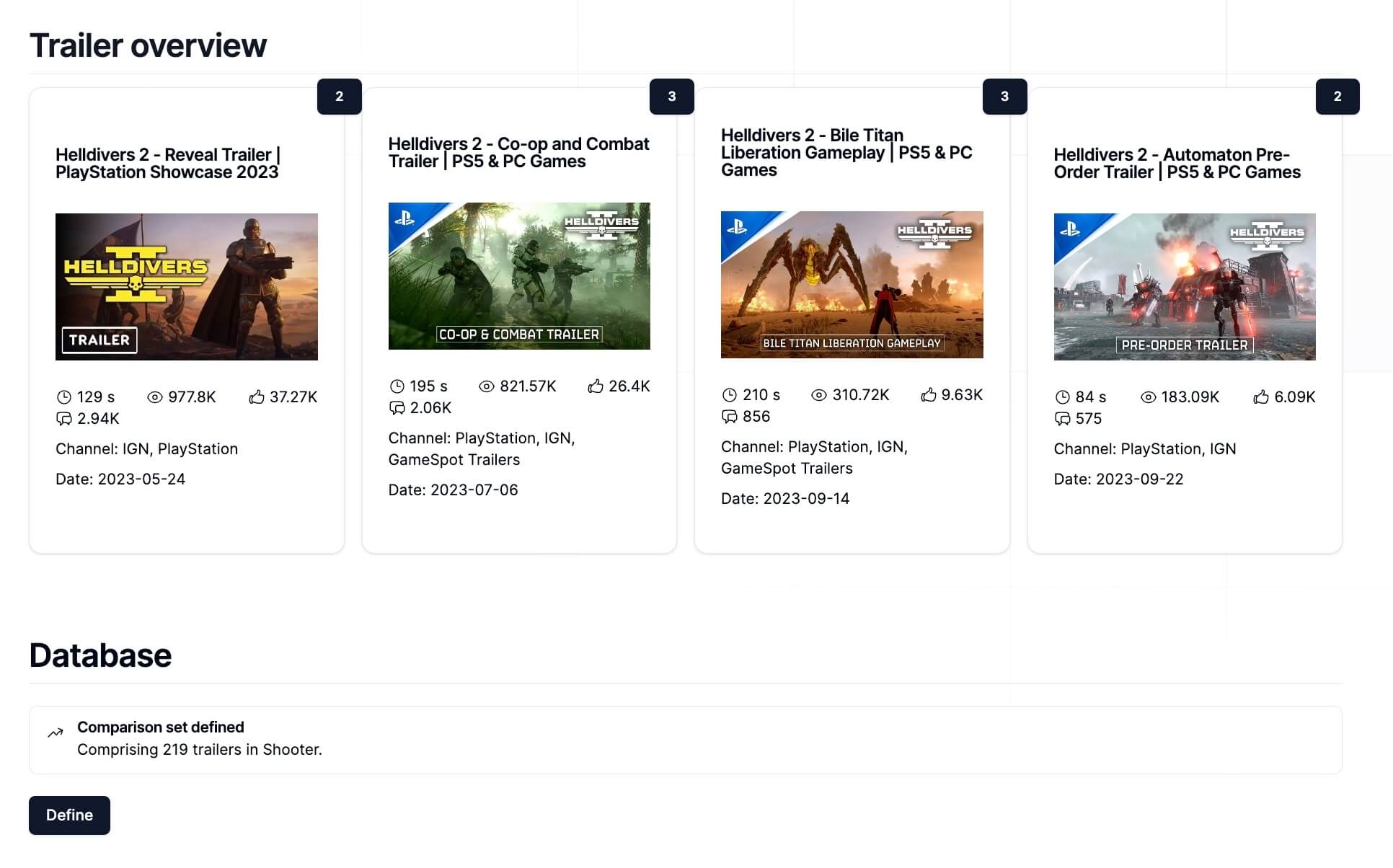Open the Automaton Pre-Order Trailer thumbnail
Image resolution: width=1393 pixels, height=868 pixels.
pos(1185,287)
